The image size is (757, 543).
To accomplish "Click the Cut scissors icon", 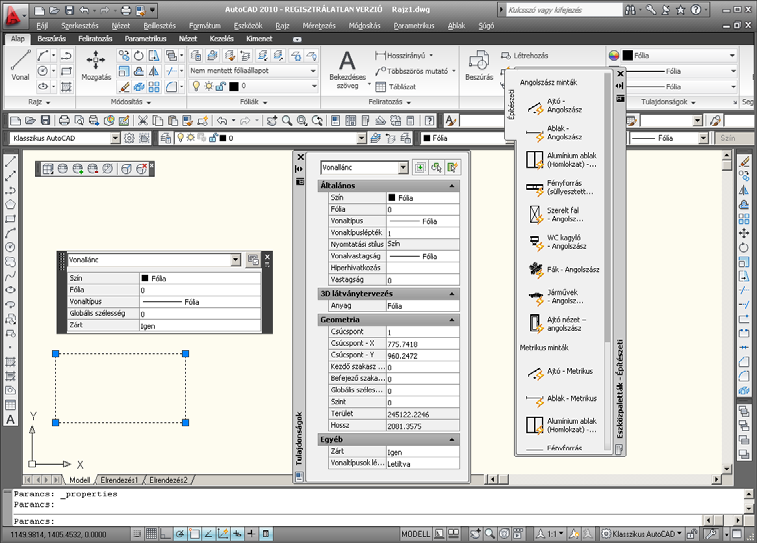I will point(142,121).
